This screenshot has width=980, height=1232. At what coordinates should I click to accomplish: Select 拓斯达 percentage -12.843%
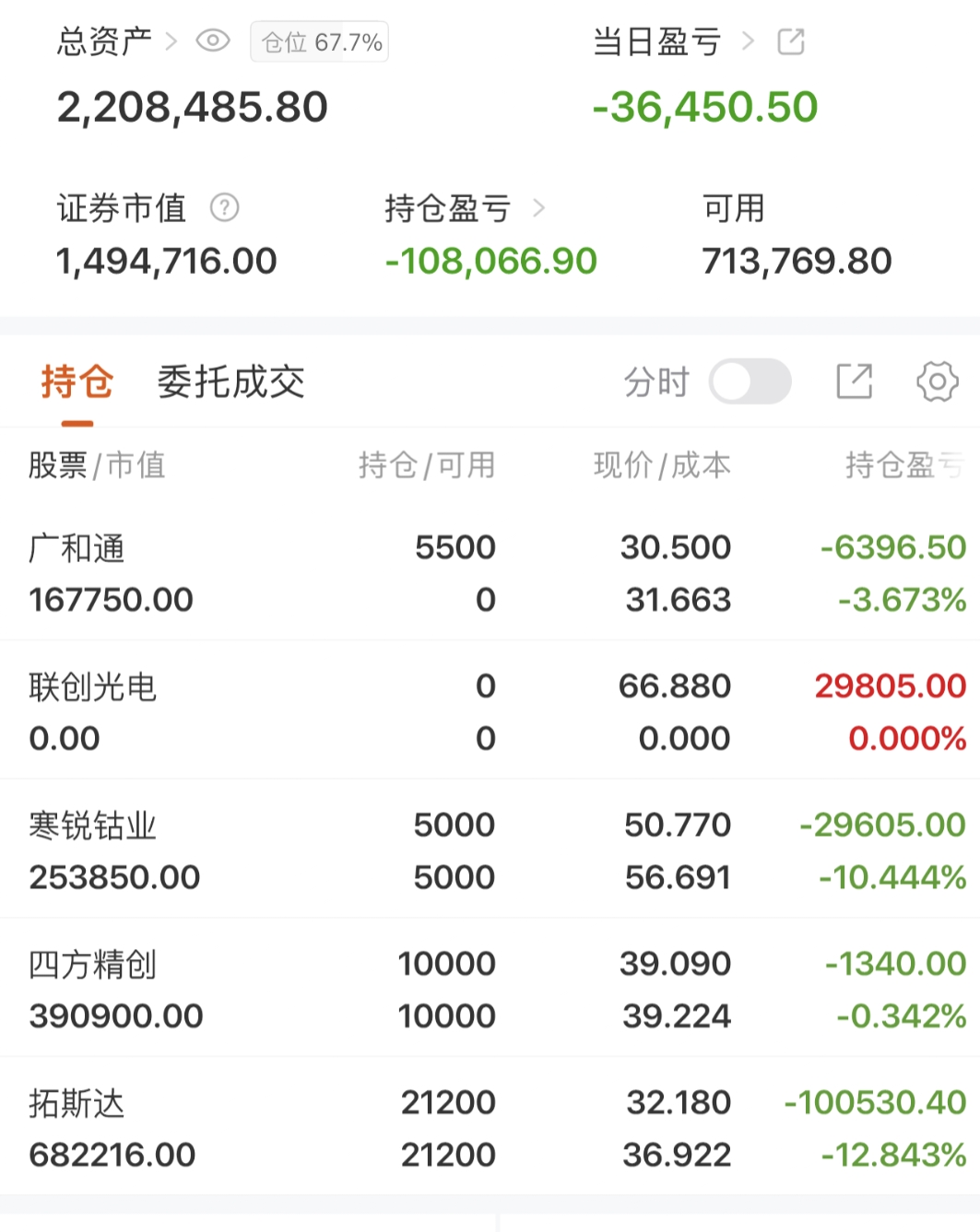coord(894,1155)
